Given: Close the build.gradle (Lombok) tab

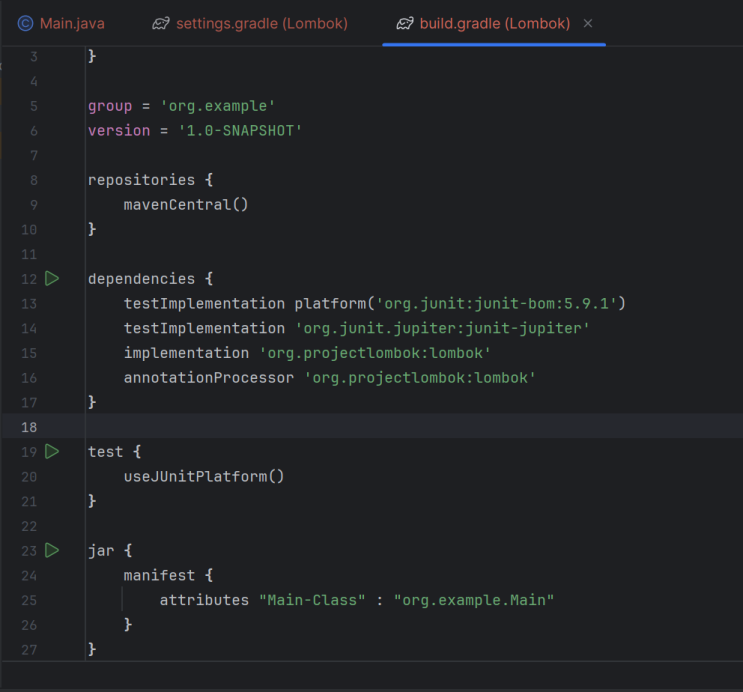Looking at the screenshot, I should click(588, 23).
